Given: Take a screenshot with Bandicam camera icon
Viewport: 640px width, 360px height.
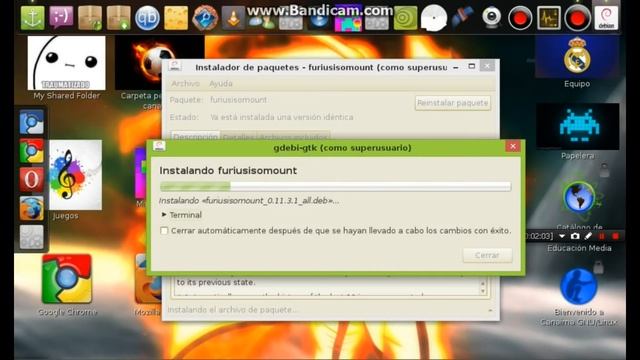Looking at the screenshot, I should point(575,236).
